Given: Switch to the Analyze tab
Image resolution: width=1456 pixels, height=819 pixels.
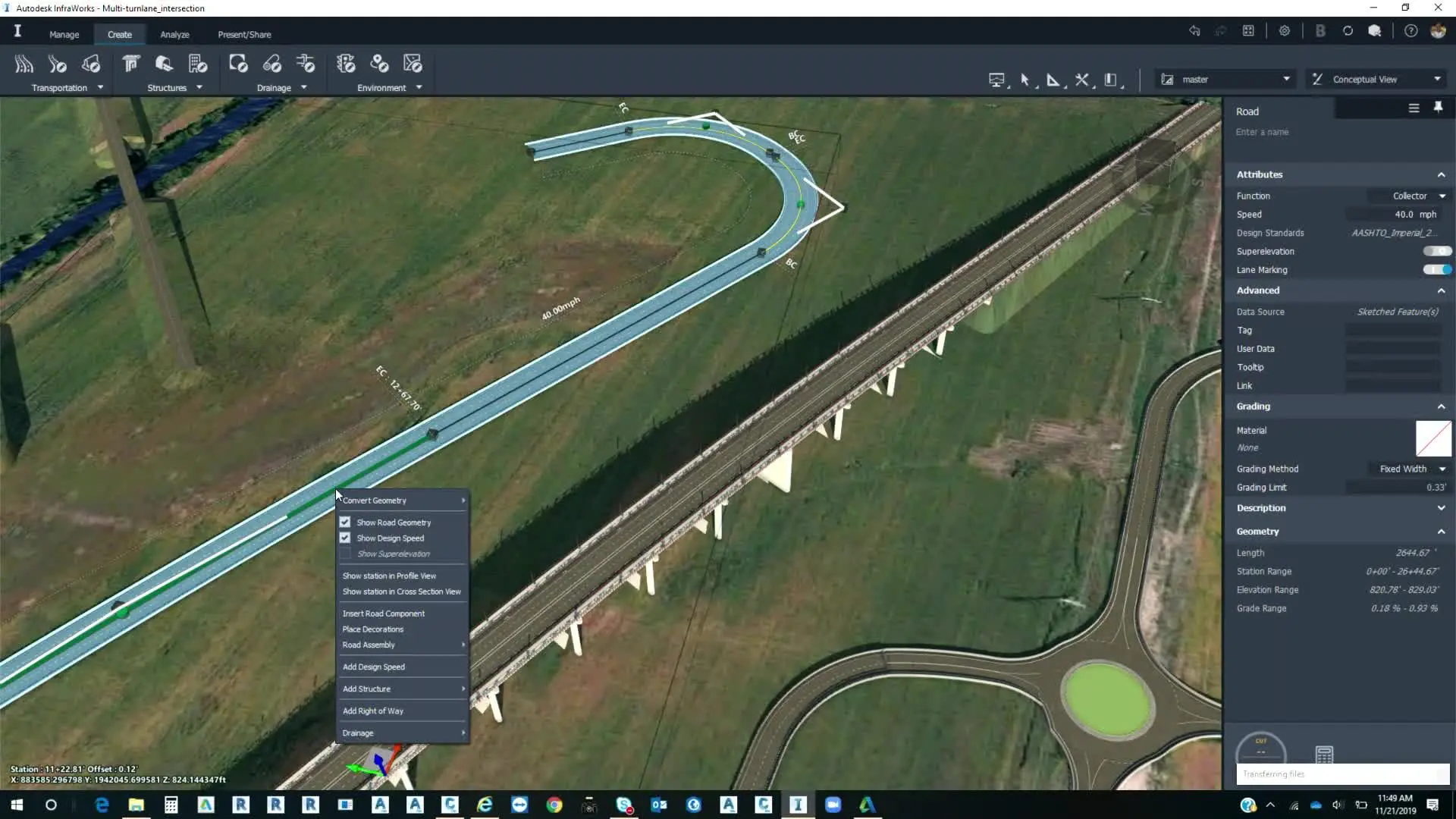Looking at the screenshot, I should (174, 35).
